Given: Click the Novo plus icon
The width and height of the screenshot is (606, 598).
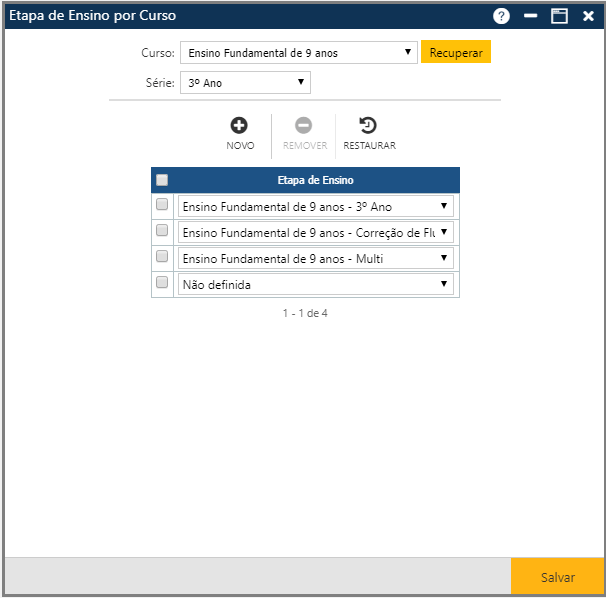Looking at the screenshot, I should (x=239, y=126).
